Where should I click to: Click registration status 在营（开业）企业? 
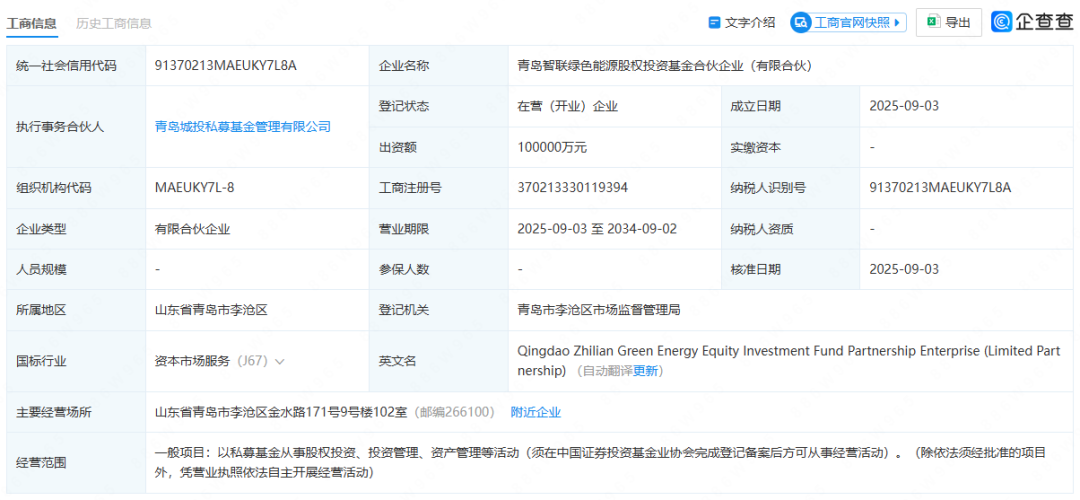[568, 107]
